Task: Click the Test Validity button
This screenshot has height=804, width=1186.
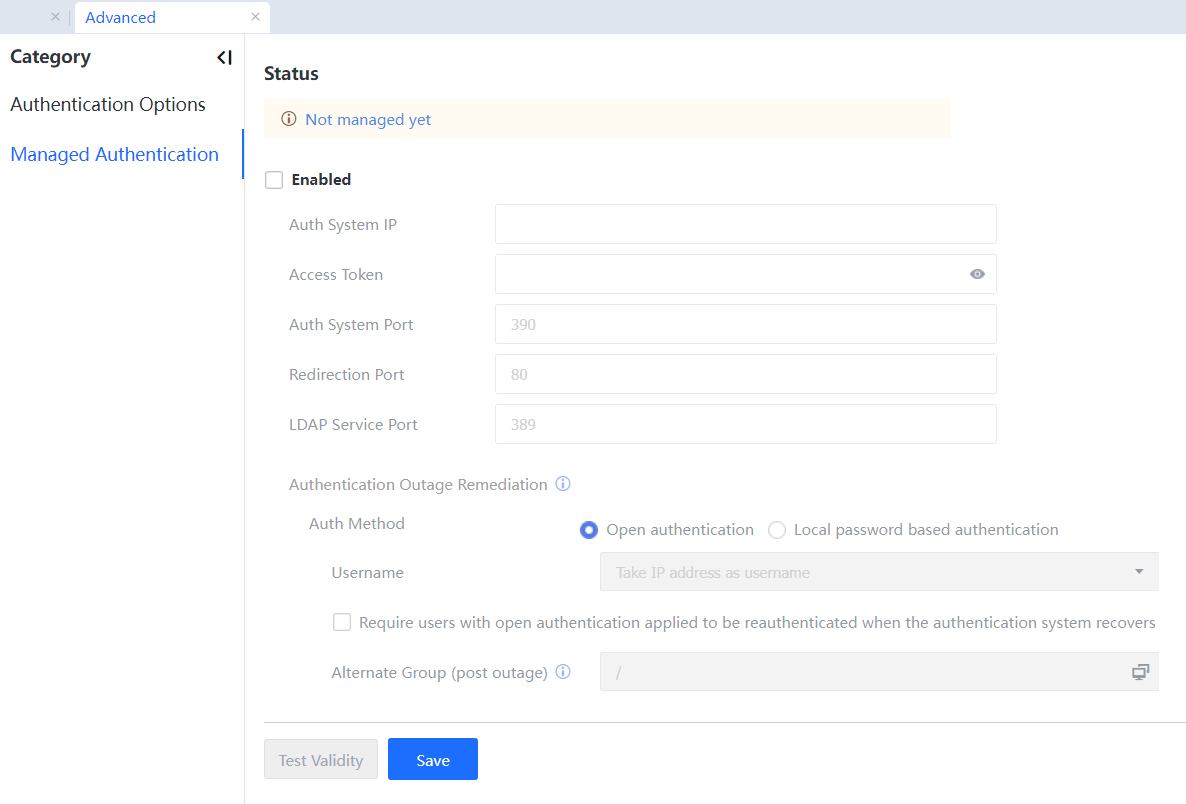Action: [321, 760]
